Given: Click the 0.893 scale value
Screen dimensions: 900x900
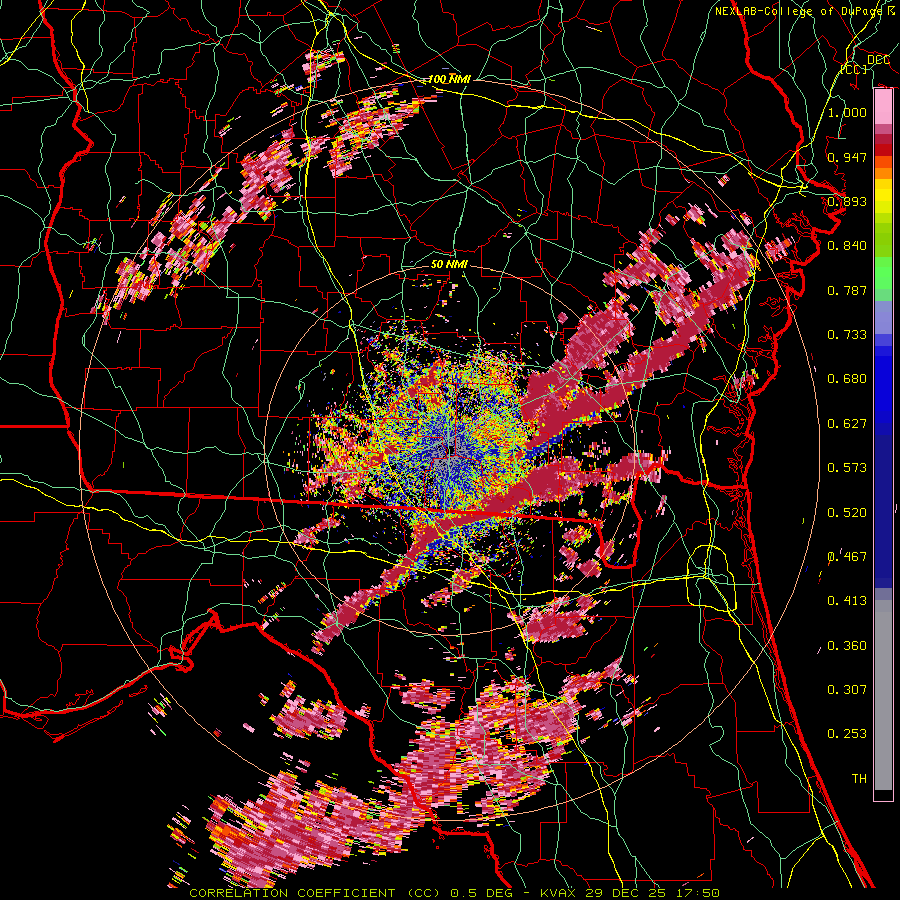Looking at the screenshot, I should pos(847,201).
